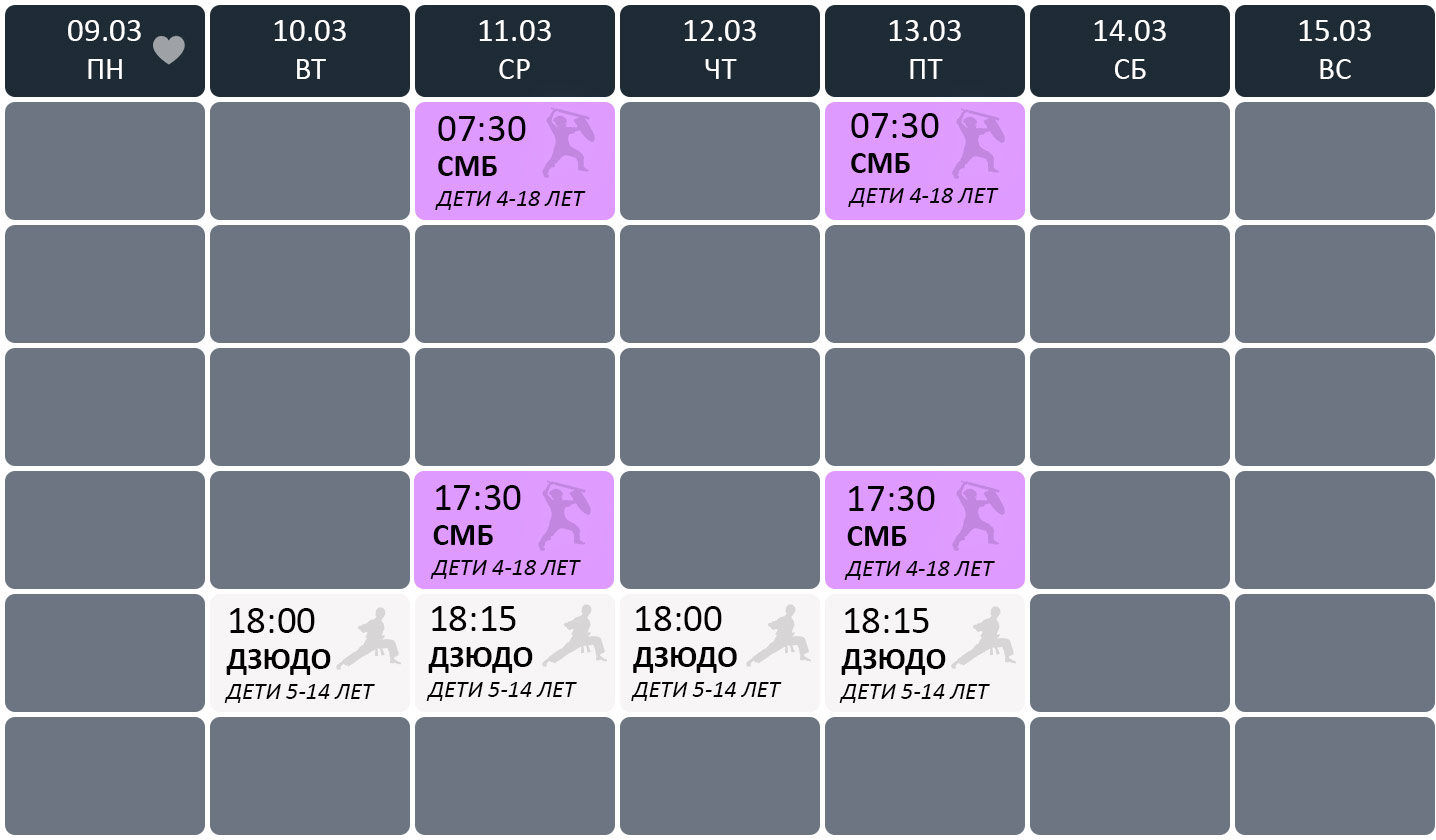Click ДЕТИ 5-14 ЛЕТ under Thursday ДЗЮДО

(706, 689)
